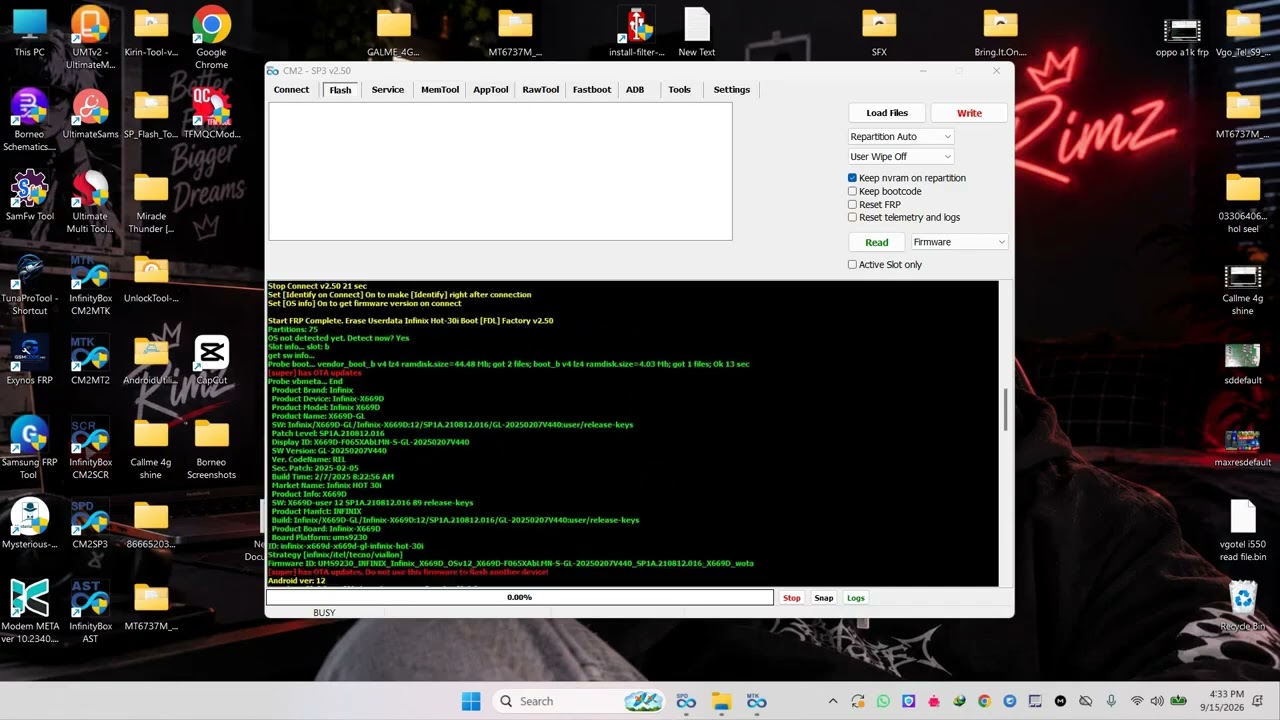Select the vgotel i550 read file.bin icon
1280x720 pixels.
point(1242,530)
